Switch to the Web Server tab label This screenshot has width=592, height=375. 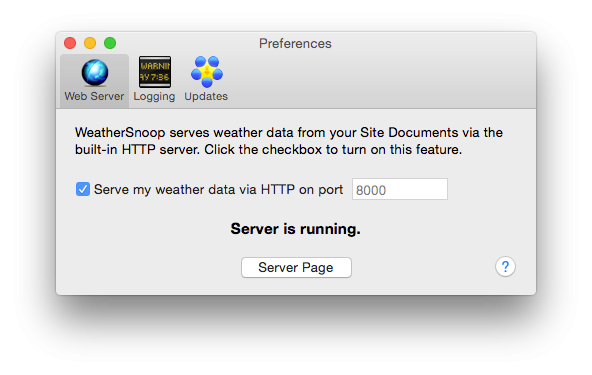pyautogui.click(x=94, y=96)
